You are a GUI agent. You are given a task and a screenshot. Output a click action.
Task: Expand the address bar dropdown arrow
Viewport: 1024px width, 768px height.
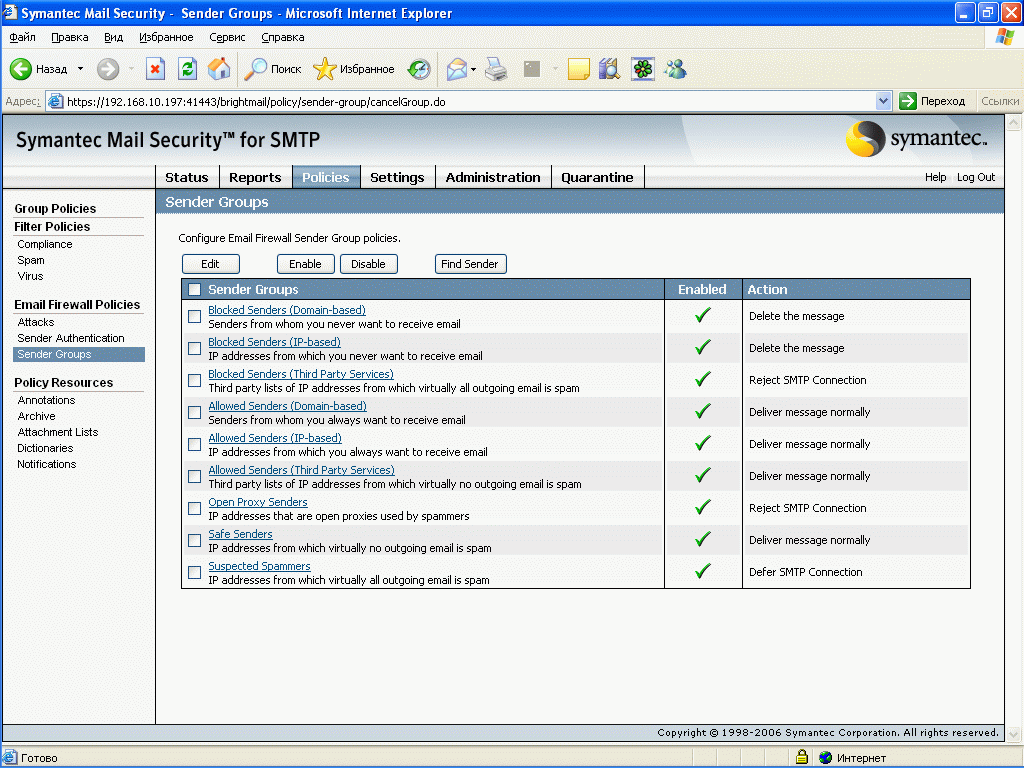click(x=883, y=101)
